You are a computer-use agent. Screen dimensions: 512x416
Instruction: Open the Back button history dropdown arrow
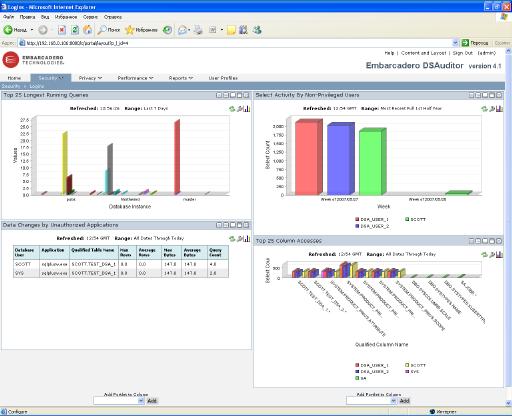(x=32, y=30)
